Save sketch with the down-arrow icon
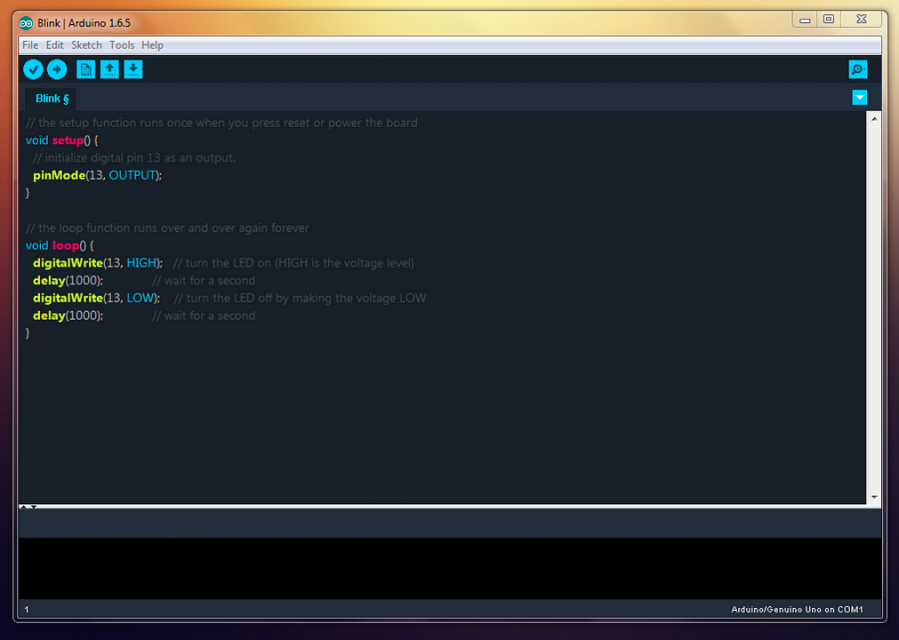Viewport: 899px width, 640px height. (133, 69)
